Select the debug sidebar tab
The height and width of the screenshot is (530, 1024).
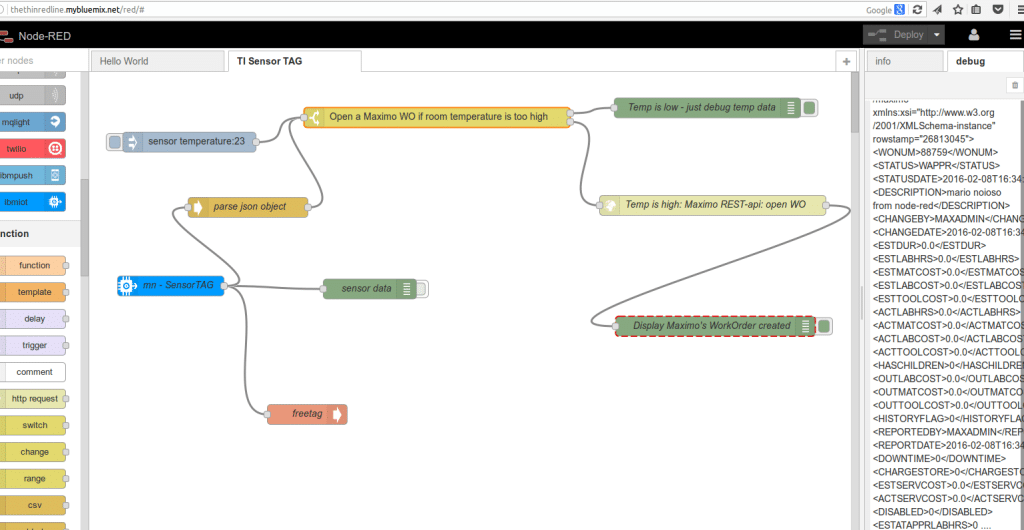984,61
